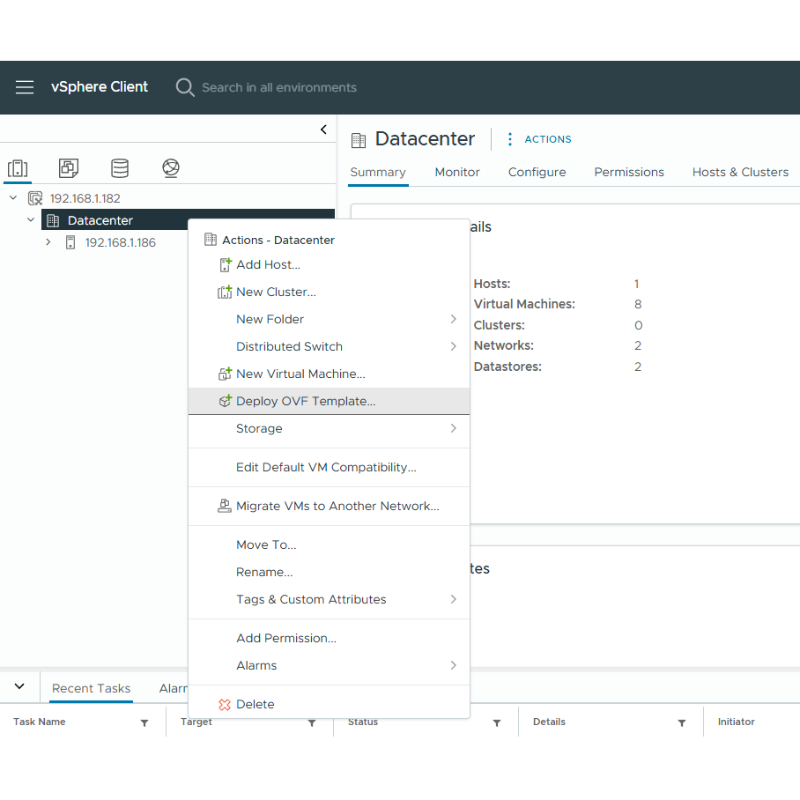Delete the Datacenter via context menu
800x800 pixels.
point(255,704)
